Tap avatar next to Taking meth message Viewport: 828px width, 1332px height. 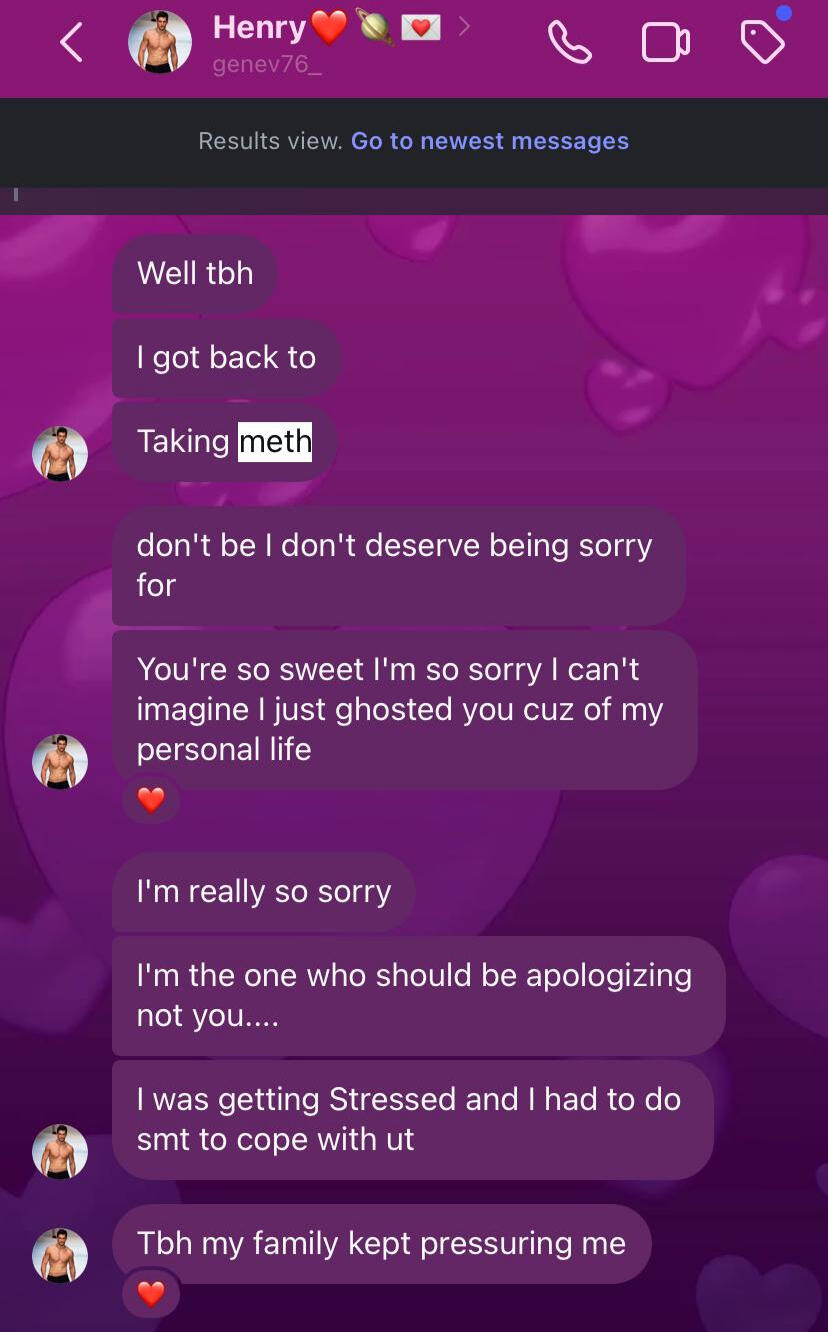pos(60,453)
